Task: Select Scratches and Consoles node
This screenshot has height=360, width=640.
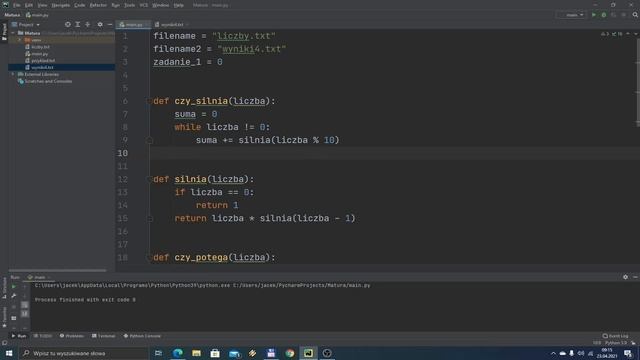Action: (x=48, y=81)
